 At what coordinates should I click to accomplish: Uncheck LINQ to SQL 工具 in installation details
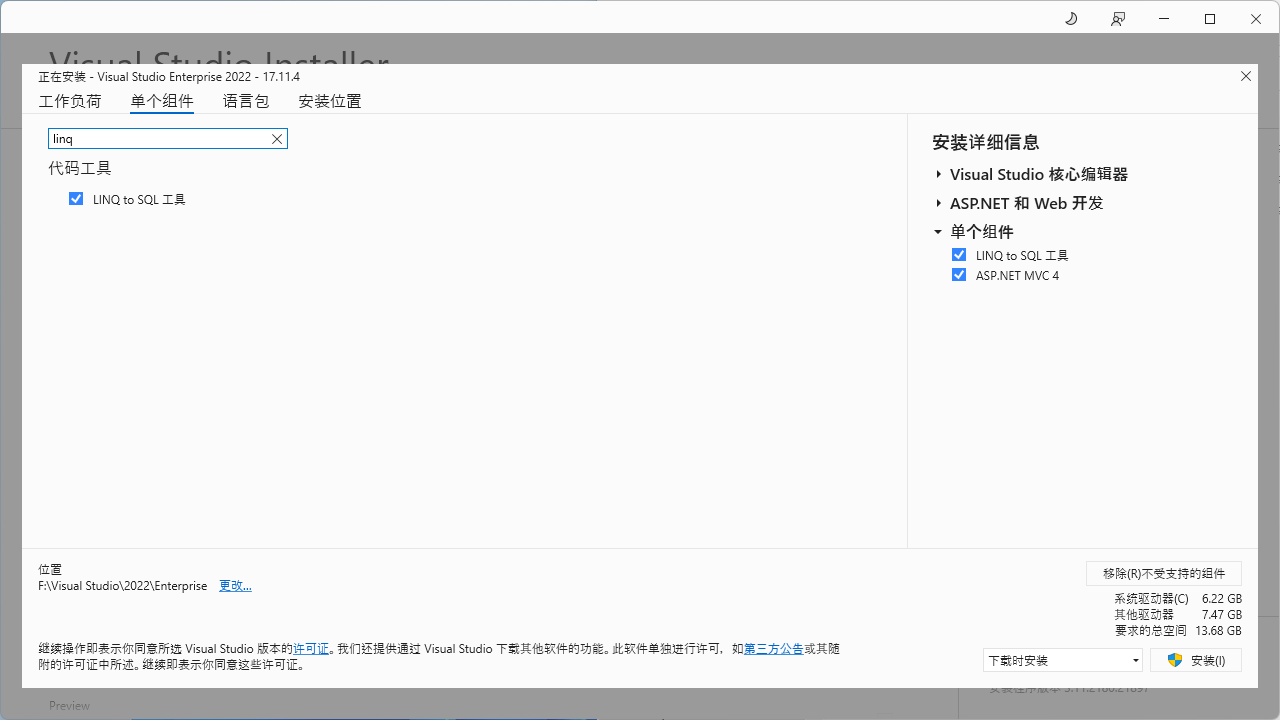(959, 255)
